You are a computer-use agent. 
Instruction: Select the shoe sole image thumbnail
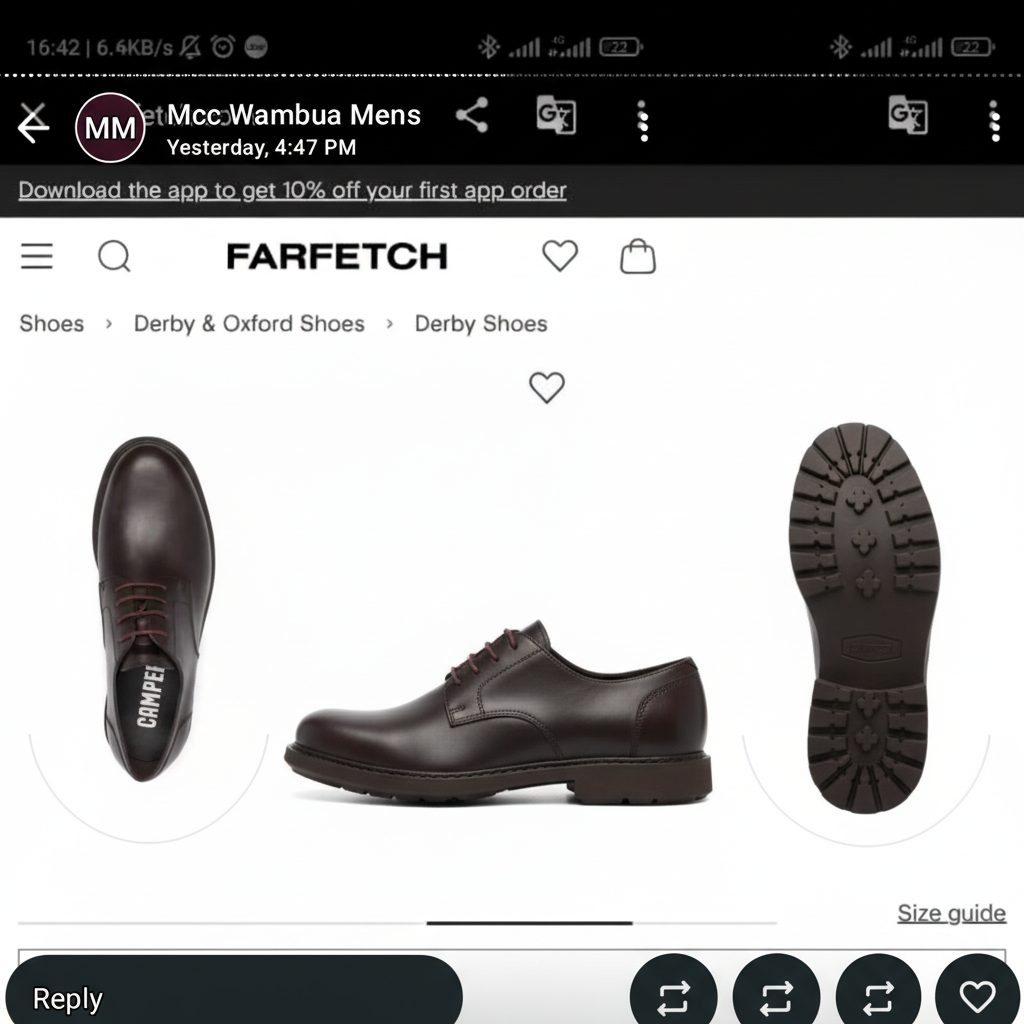[x=865, y=617]
